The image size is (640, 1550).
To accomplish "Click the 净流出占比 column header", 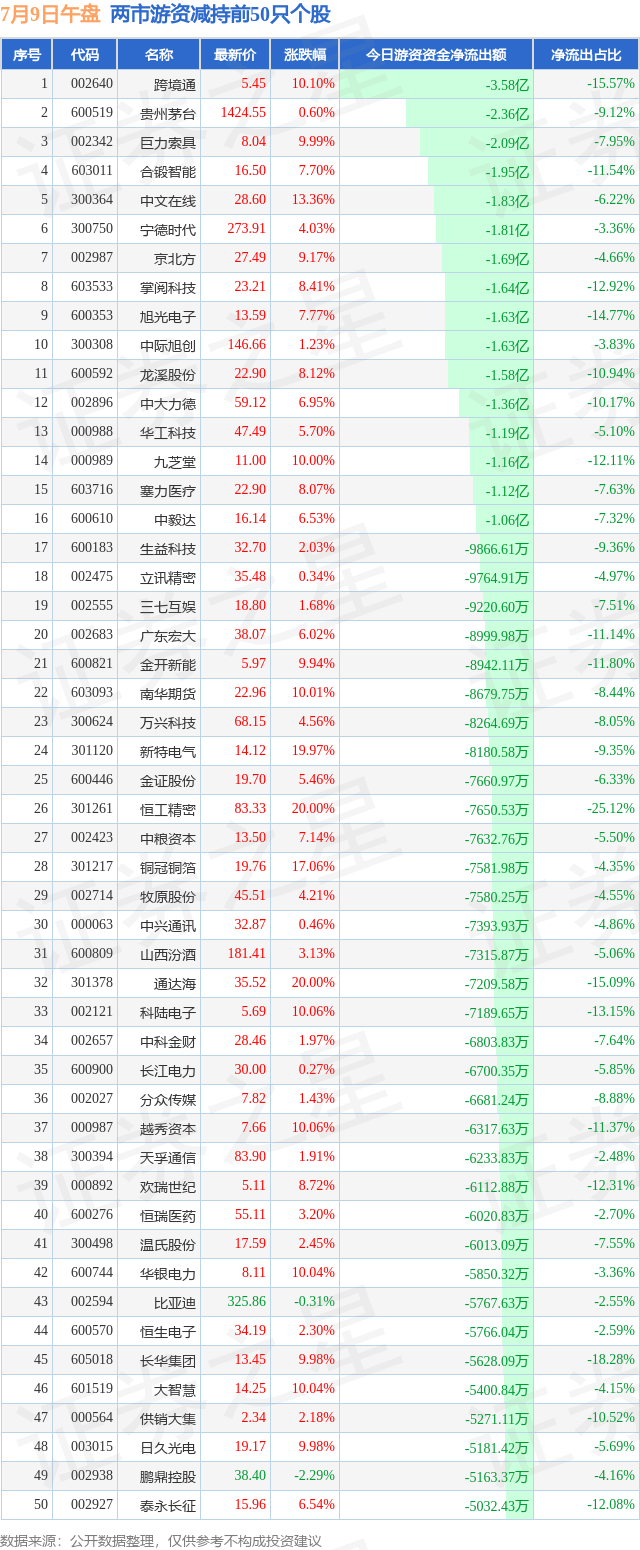I will pyautogui.click(x=586, y=55).
